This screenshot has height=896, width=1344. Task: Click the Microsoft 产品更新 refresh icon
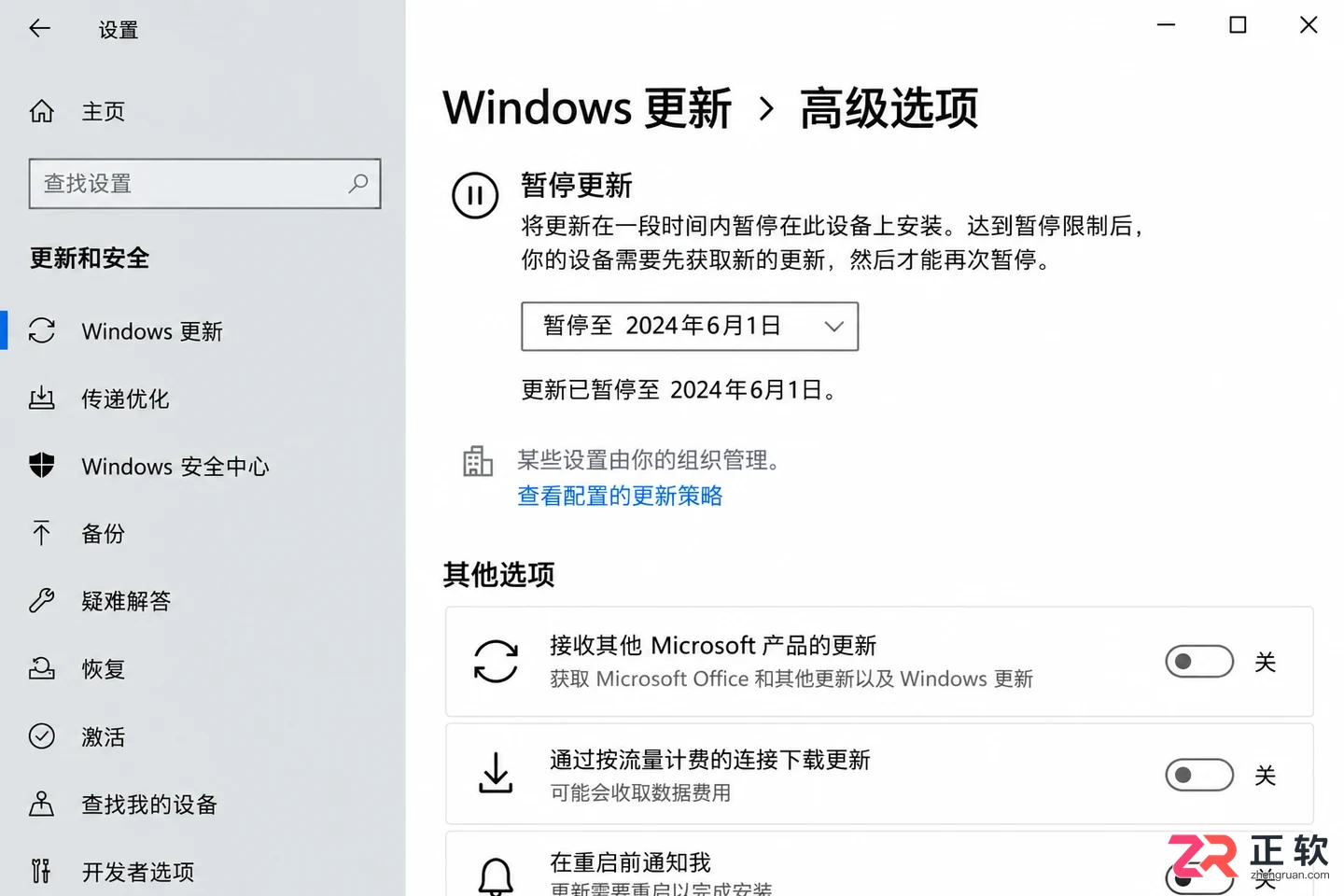tap(496, 661)
